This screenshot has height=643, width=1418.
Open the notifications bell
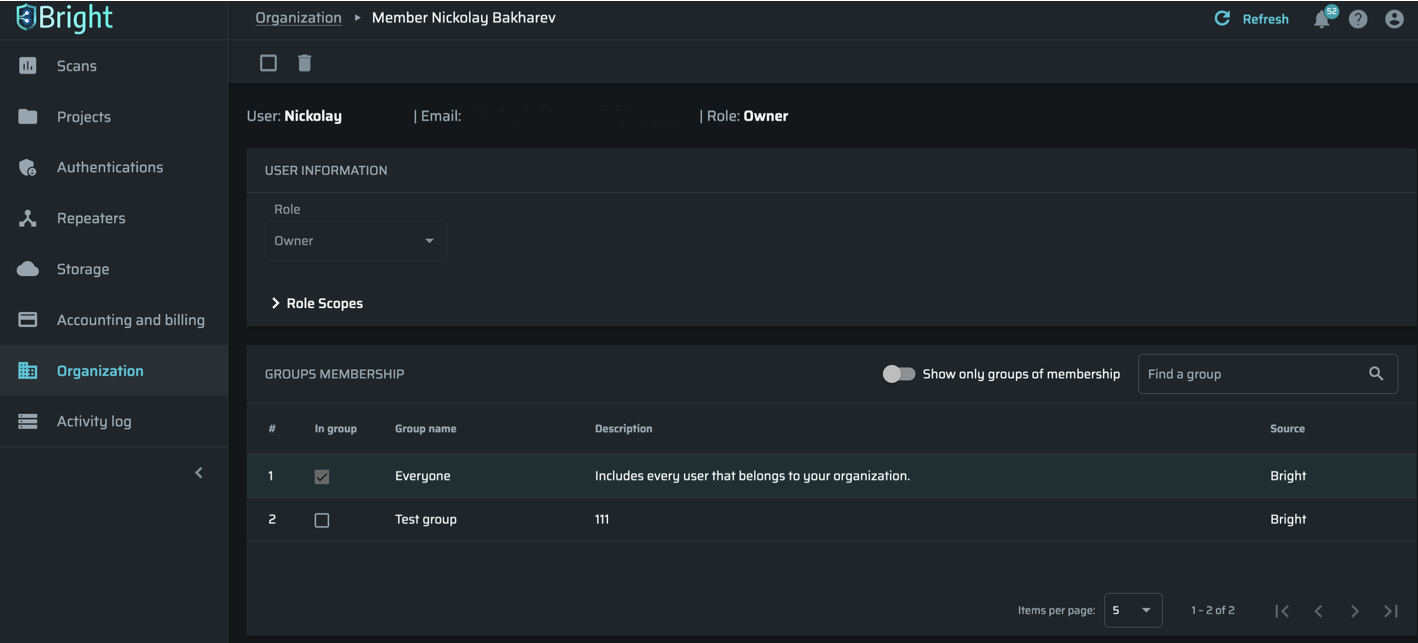click(x=1322, y=19)
